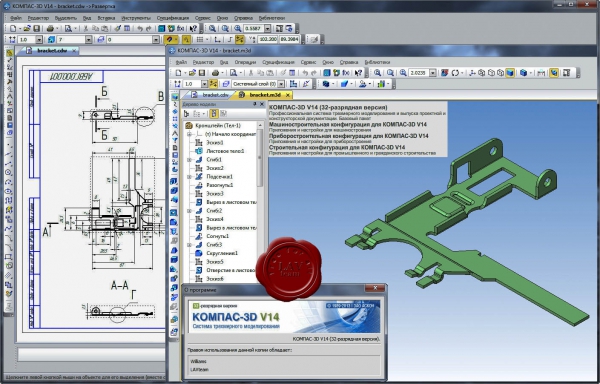The width and height of the screenshot is (600, 384).
Task: Open Файл menu in bracket.m3d window
Action: 181,62
